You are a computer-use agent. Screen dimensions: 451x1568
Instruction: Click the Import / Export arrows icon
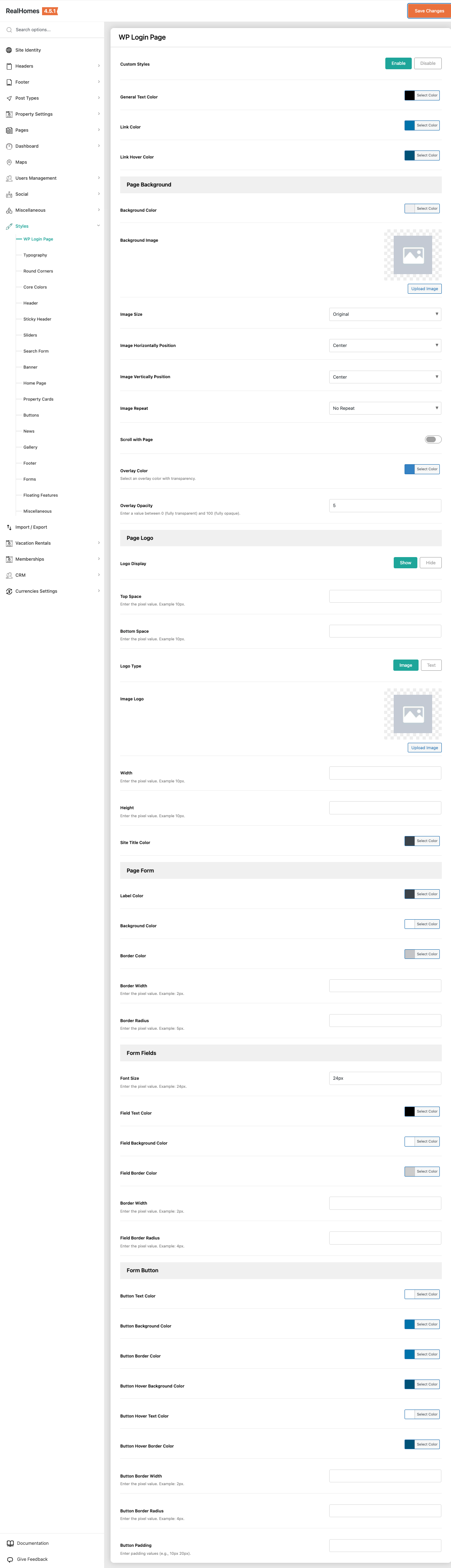(9, 527)
